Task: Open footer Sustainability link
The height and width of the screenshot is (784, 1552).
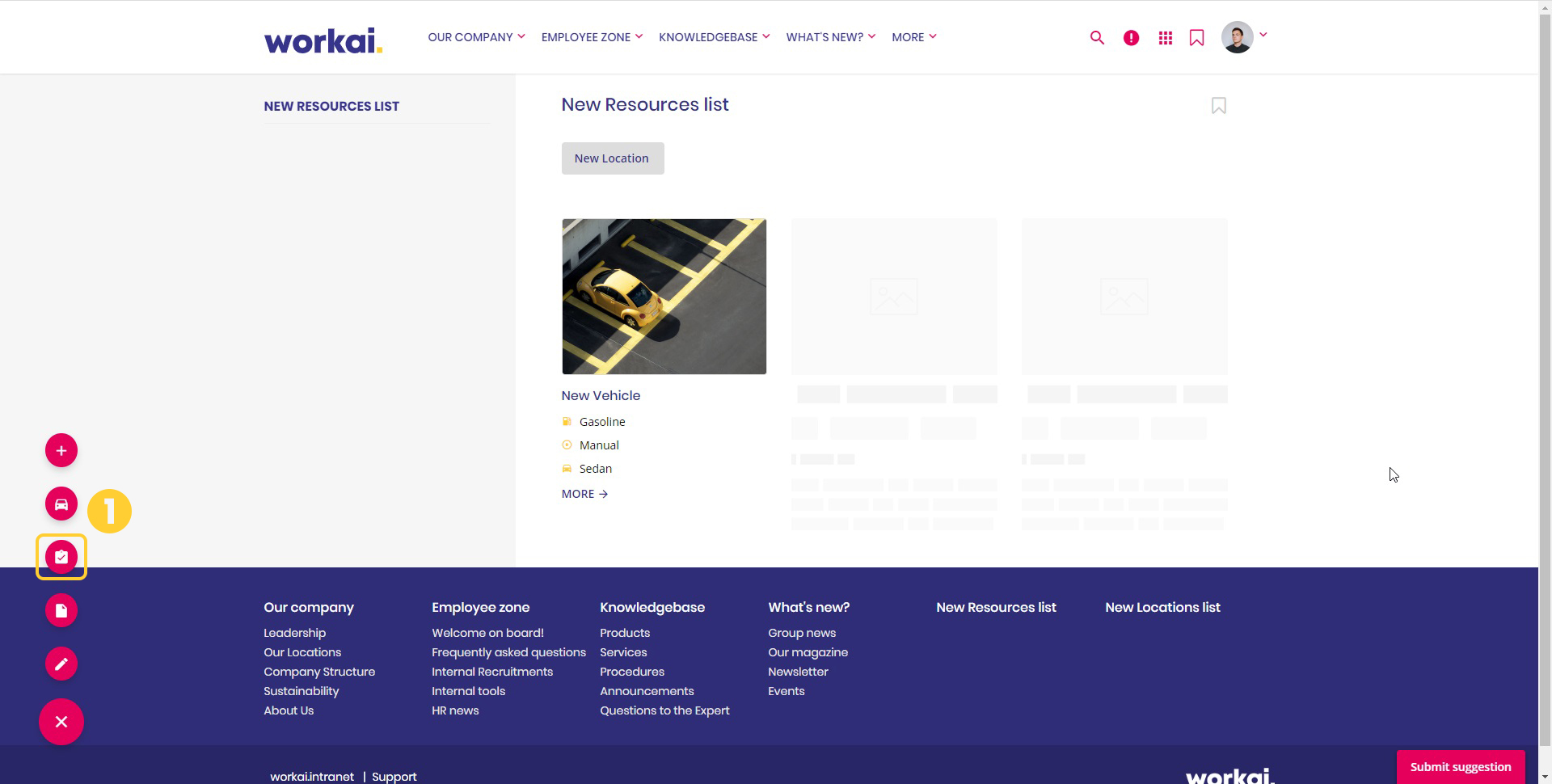Action: point(301,691)
